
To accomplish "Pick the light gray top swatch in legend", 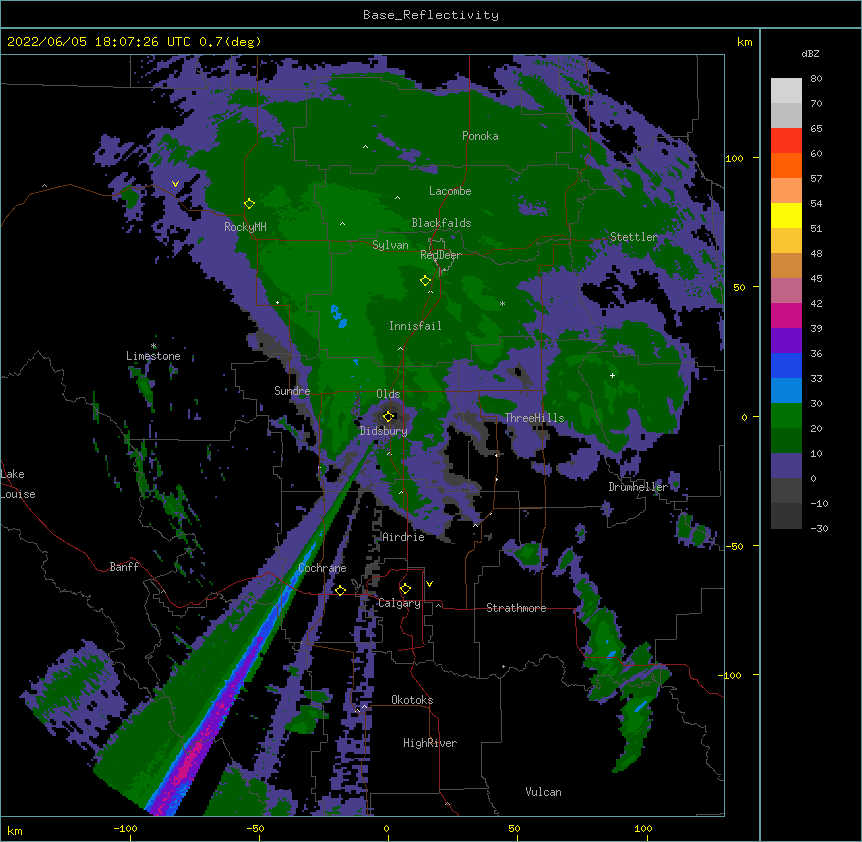I will pos(786,90).
